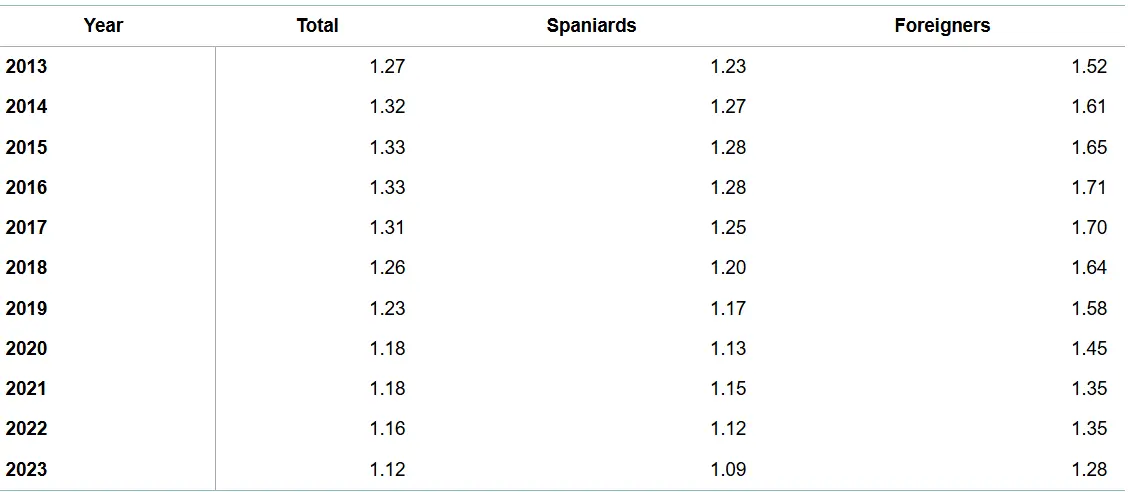Click the 2022 Total value 1.16
This screenshot has height=492, width=1128.
point(387,429)
